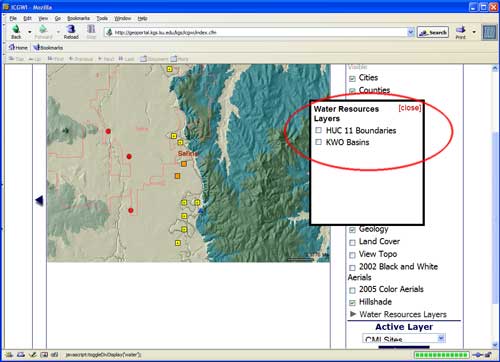Click Previous in the site navigation bar

[81, 59]
